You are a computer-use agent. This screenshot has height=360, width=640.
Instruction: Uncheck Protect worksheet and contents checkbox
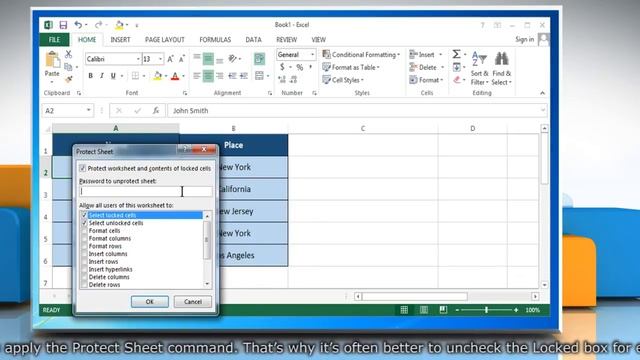(82, 168)
